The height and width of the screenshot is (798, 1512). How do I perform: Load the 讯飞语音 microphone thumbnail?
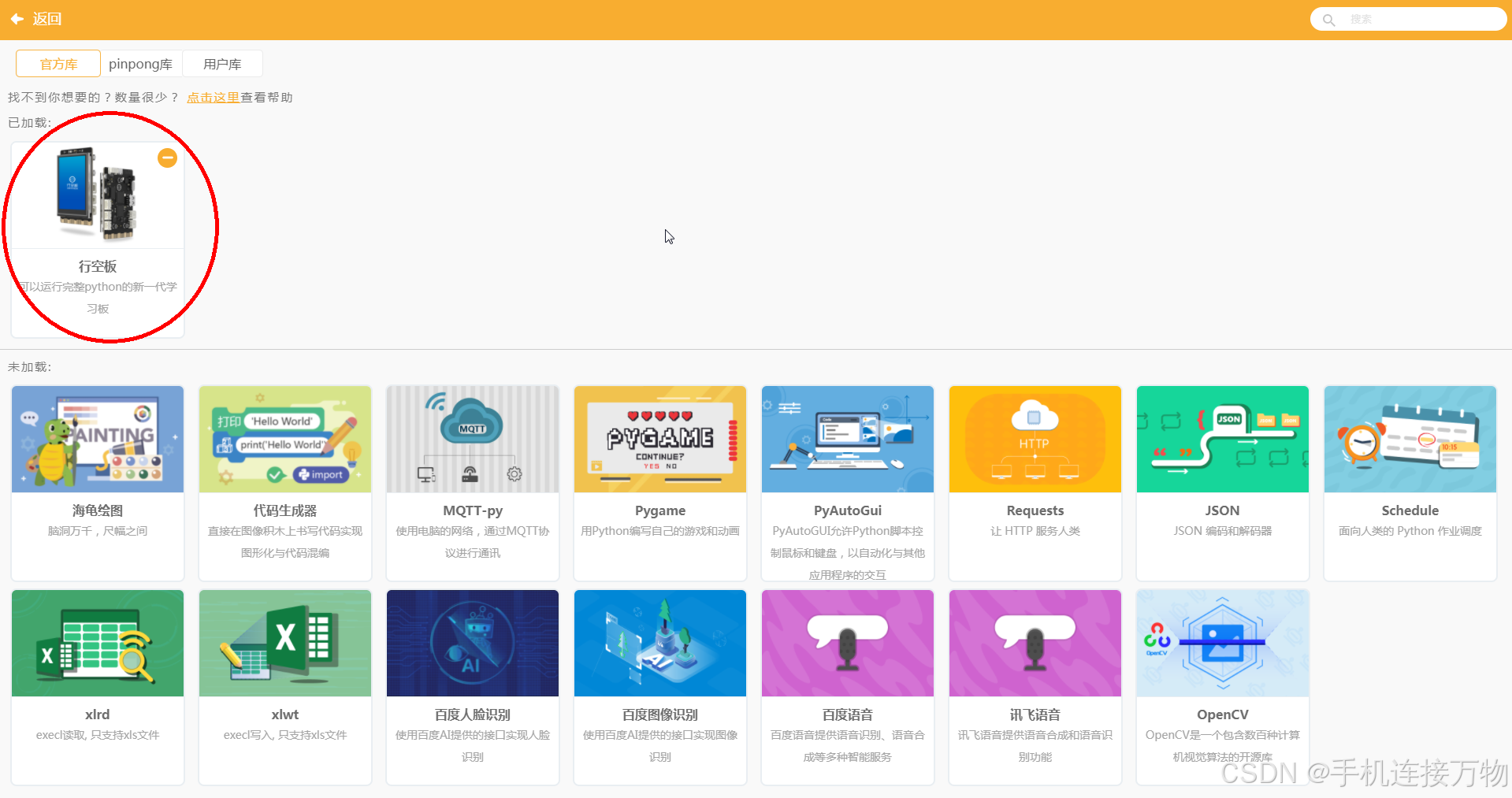click(x=1035, y=643)
